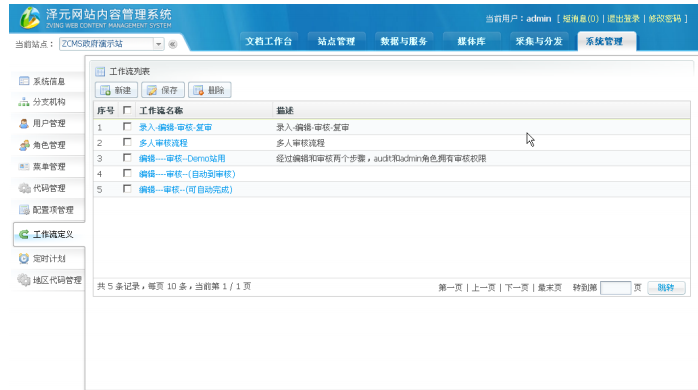Click the 序号 column header
The width and height of the screenshot is (698, 390).
click(106, 110)
